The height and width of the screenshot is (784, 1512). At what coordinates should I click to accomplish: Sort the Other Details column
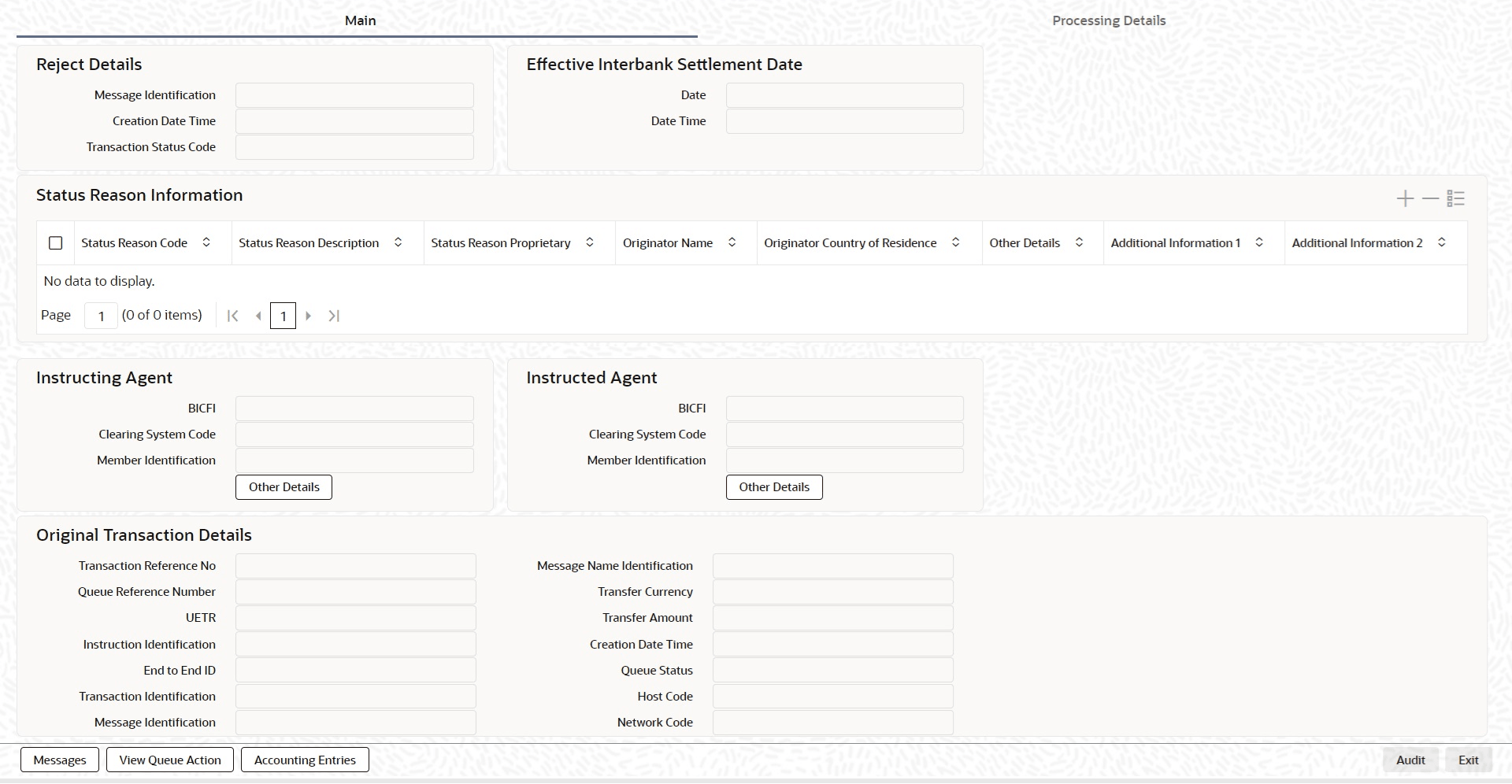pos(1080,242)
